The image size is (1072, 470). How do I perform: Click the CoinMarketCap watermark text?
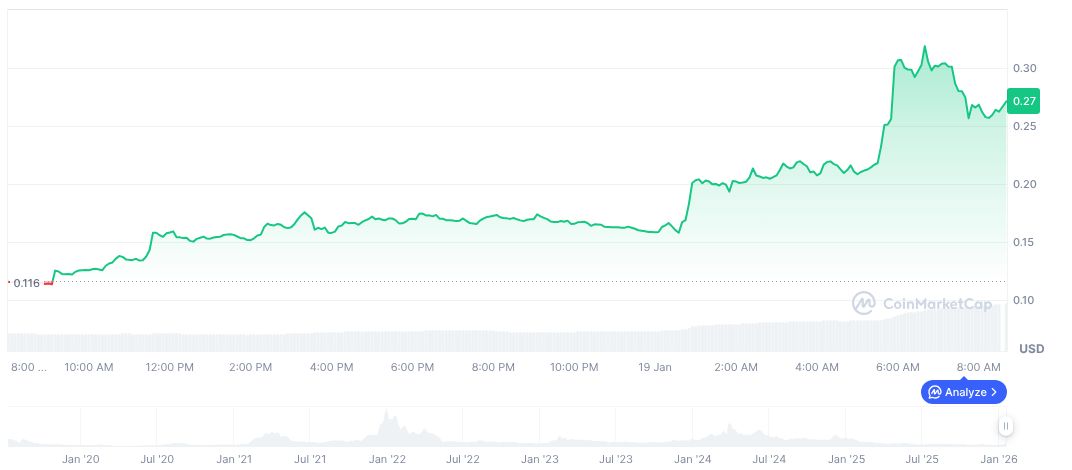coord(936,304)
